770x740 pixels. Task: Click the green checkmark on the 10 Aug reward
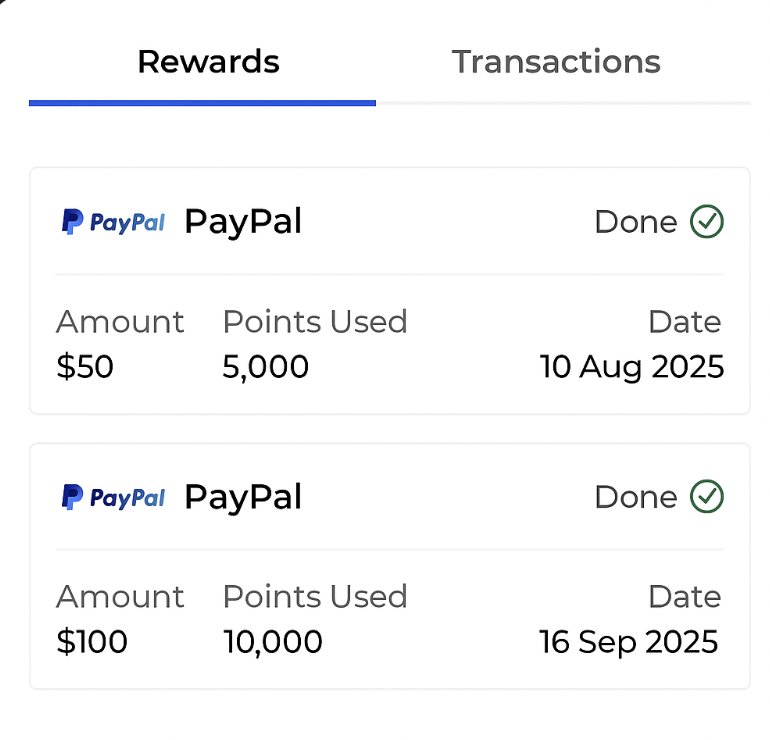pos(707,222)
